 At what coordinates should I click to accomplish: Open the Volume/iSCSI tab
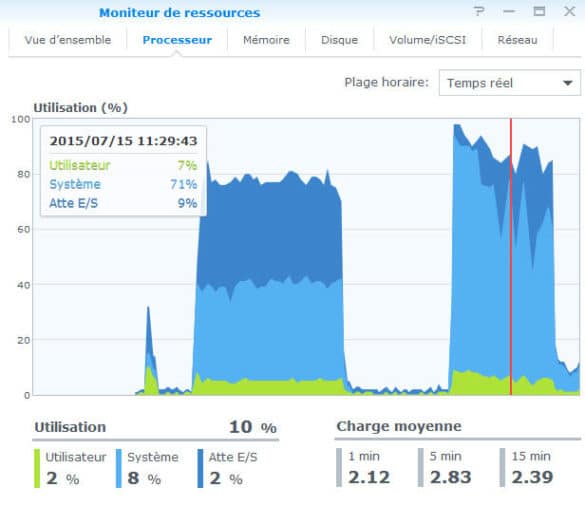click(428, 40)
